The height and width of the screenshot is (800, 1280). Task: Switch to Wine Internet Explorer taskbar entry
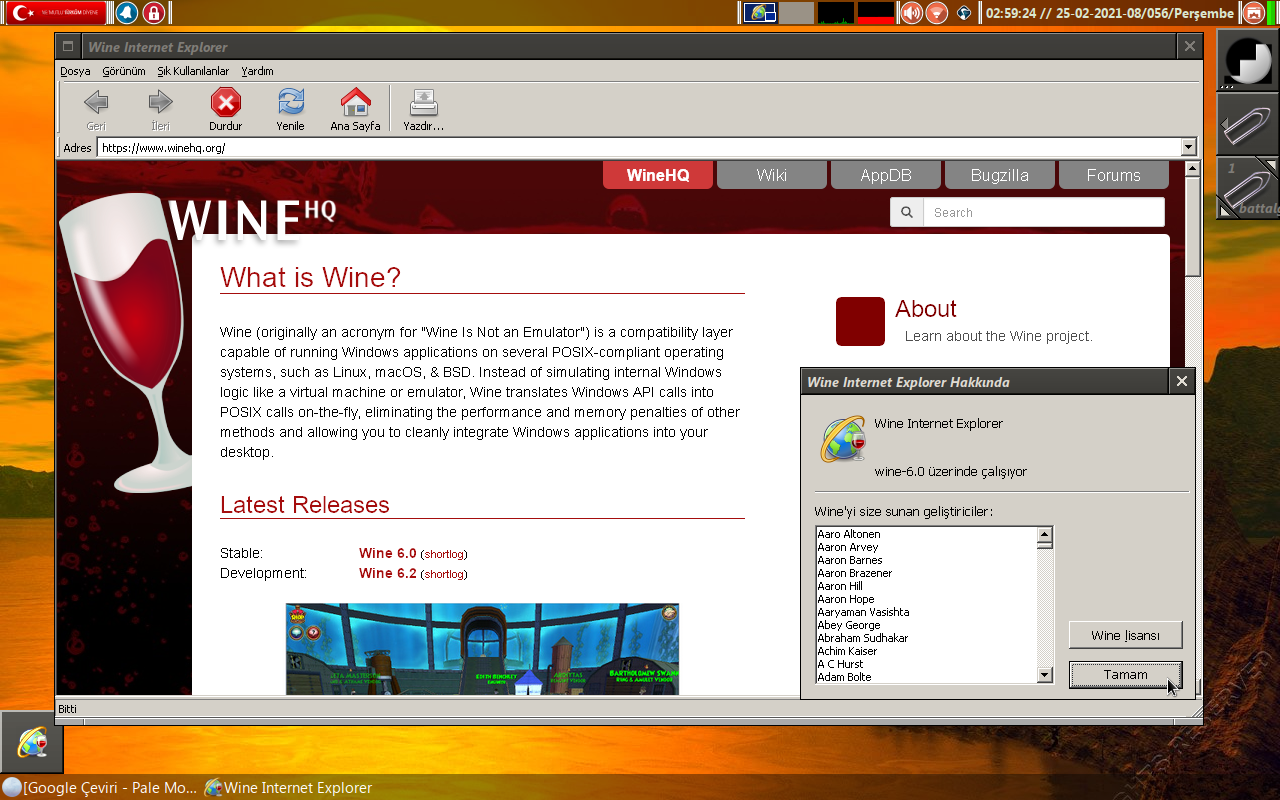pos(288,788)
